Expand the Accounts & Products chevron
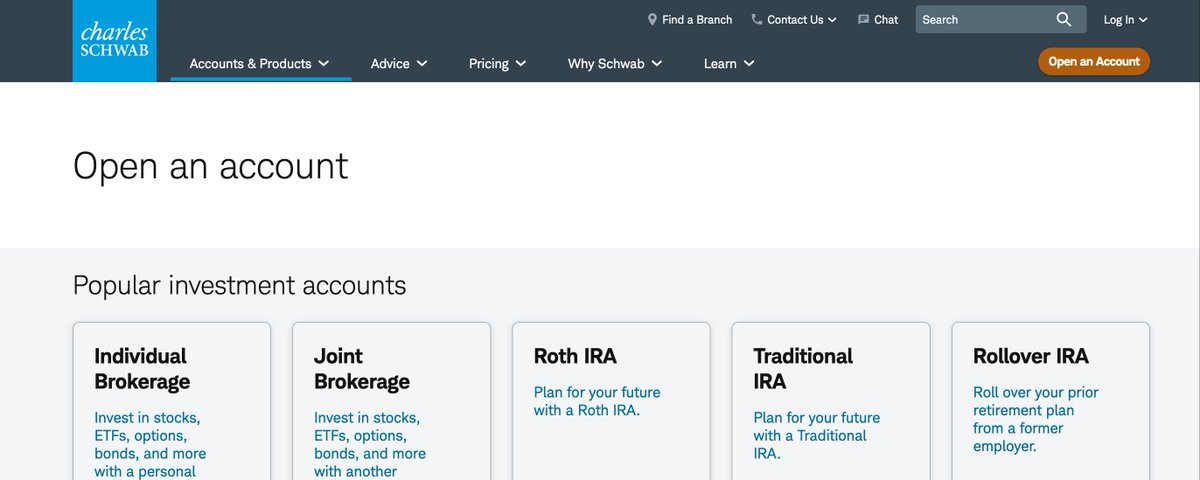 click(324, 63)
